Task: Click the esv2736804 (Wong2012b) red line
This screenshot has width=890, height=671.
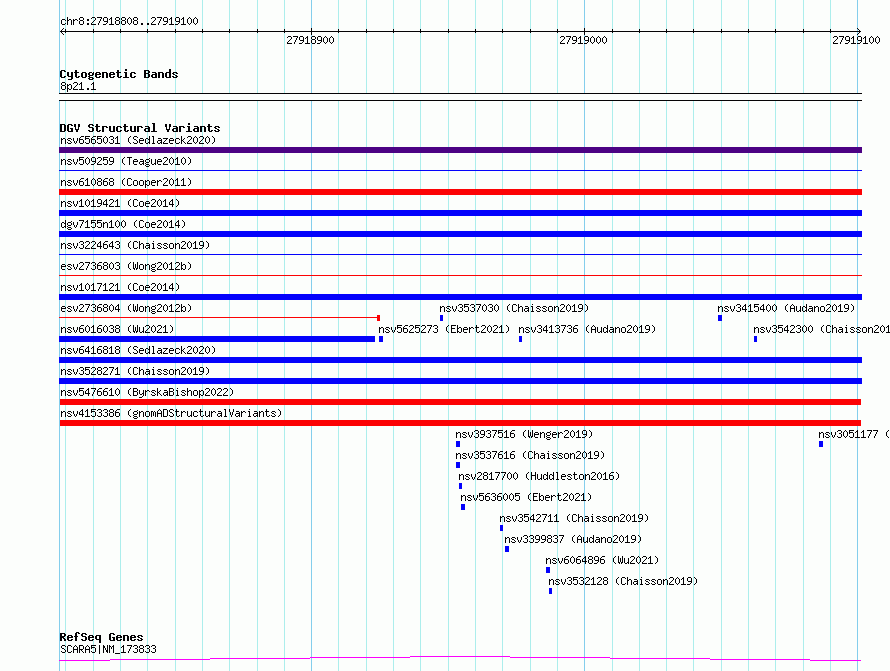Action: pyautogui.click(x=220, y=318)
